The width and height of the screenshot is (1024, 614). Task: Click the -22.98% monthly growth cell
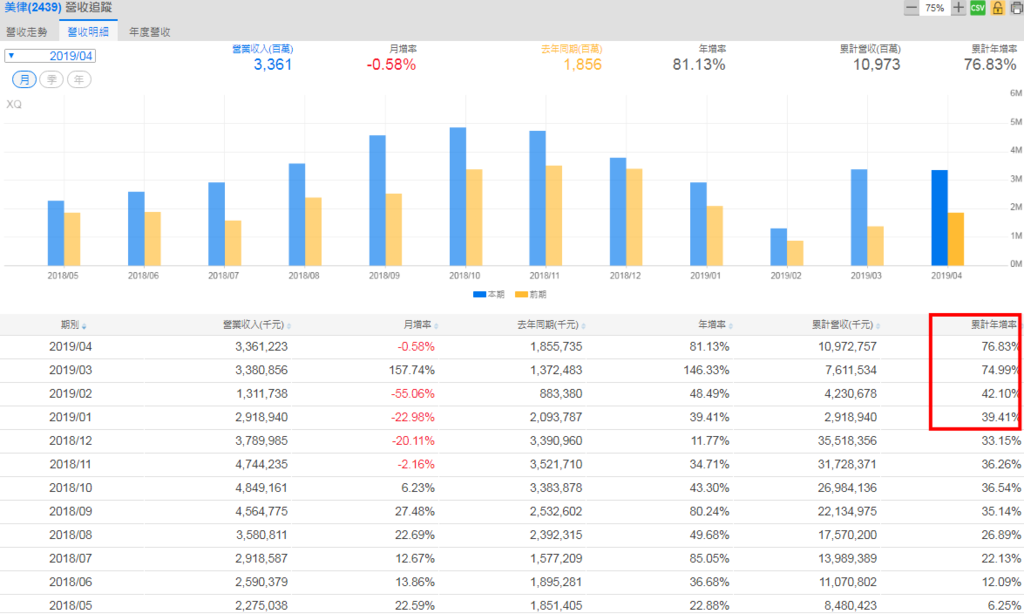pyautogui.click(x=413, y=417)
